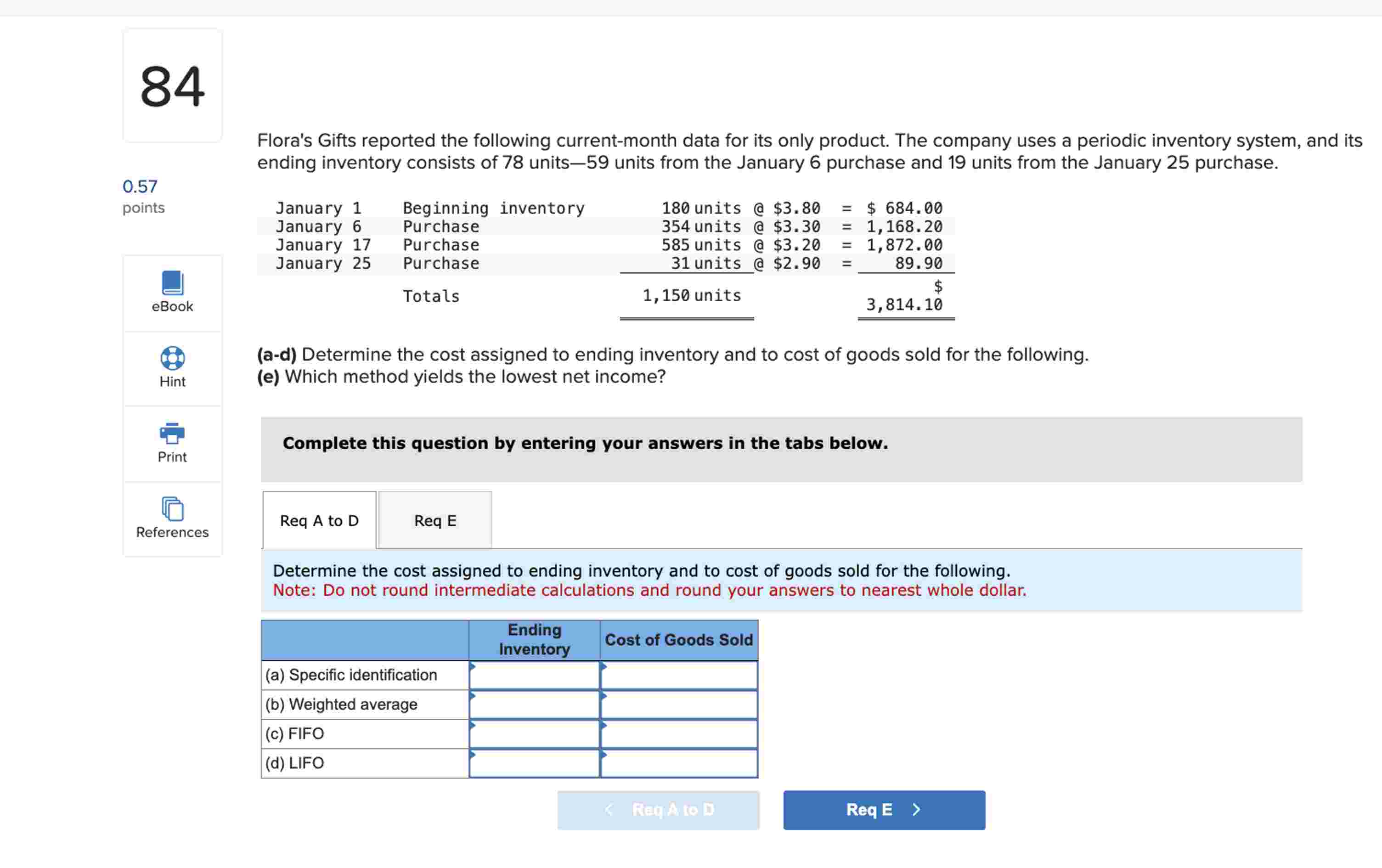The width and height of the screenshot is (1382, 868).
Task: Select the Req A to D tab
Action: (319, 520)
